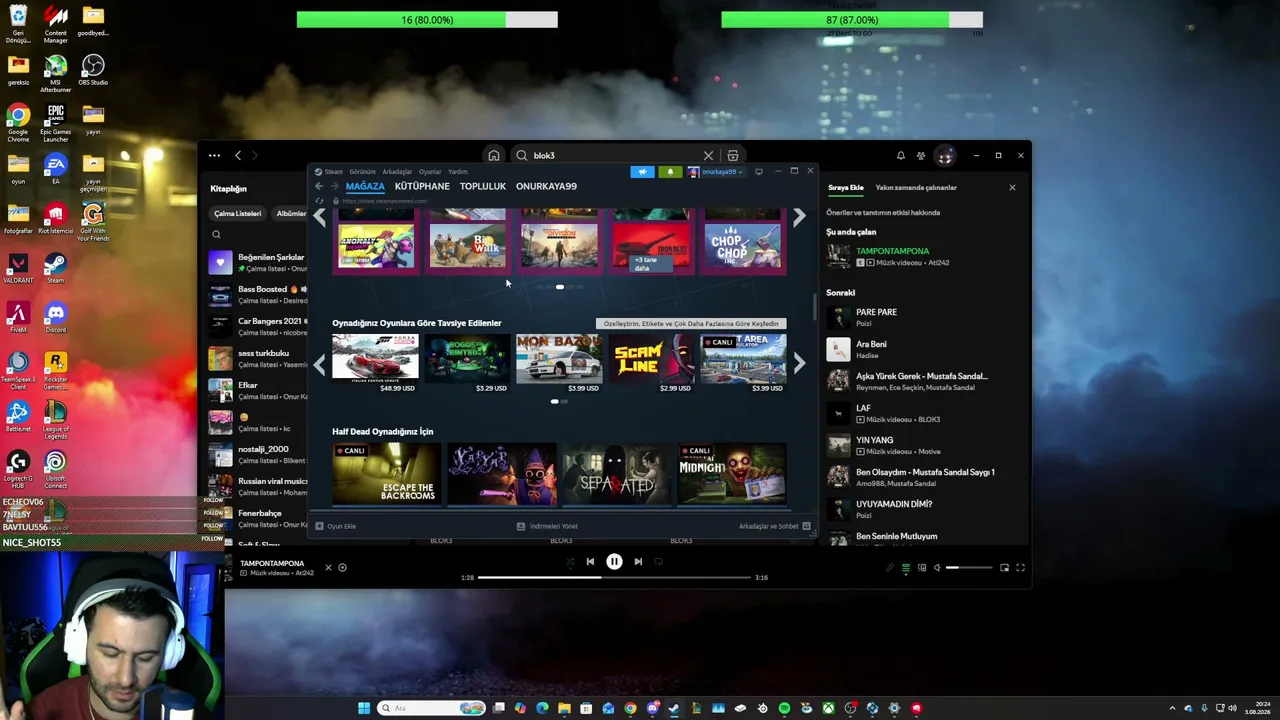1280x720 pixels.
Task: Toggle the Spotify queue view icon
Action: point(906,568)
